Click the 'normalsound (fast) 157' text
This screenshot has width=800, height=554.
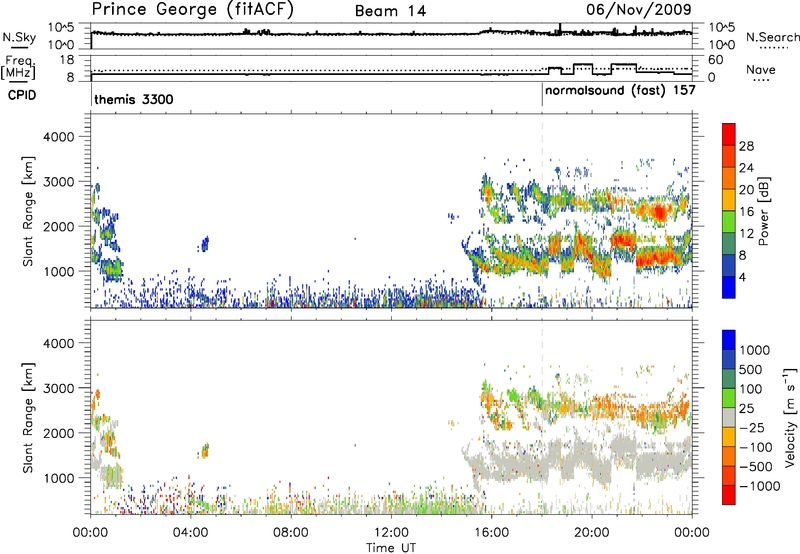620,91
